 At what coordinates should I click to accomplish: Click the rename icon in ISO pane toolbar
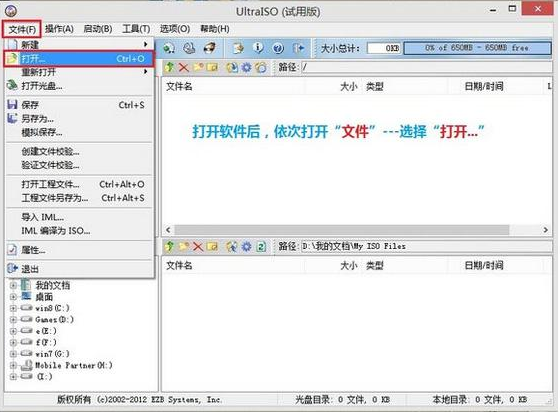[x=212, y=67]
